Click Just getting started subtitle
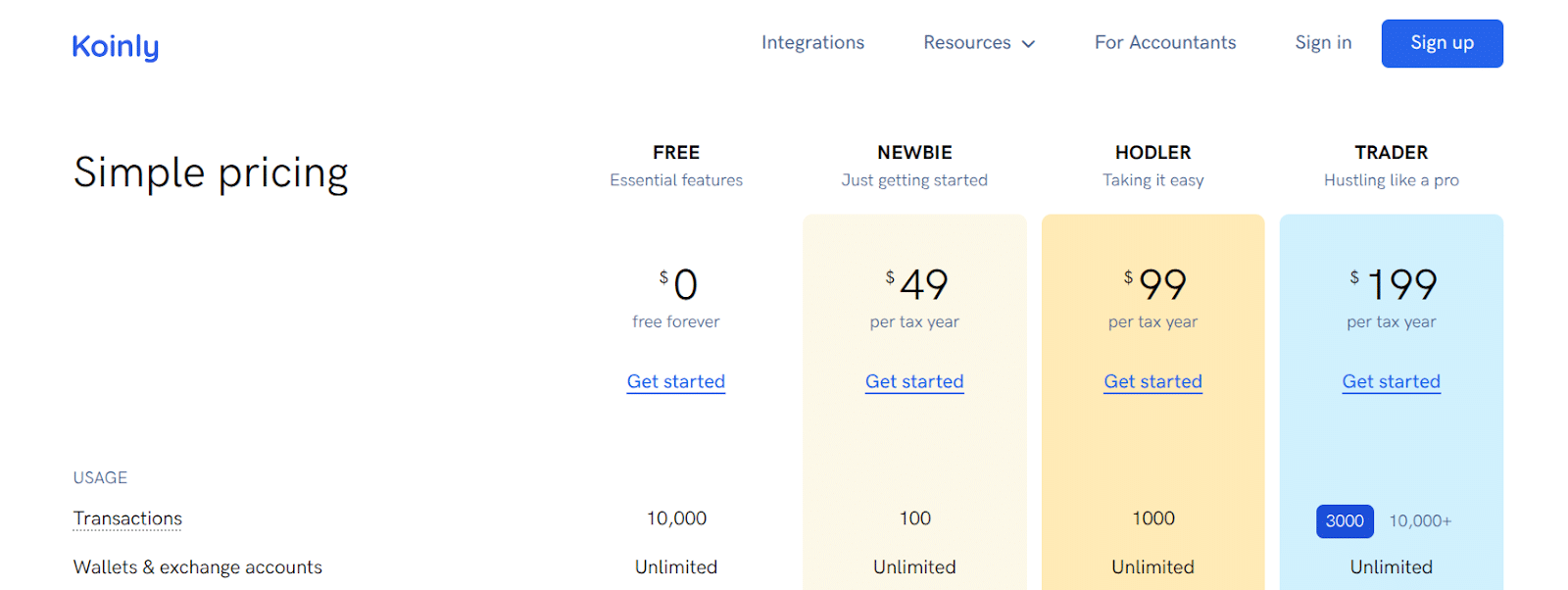Image resolution: width=1568 pixels, height=590 pixels. (914, 180)
